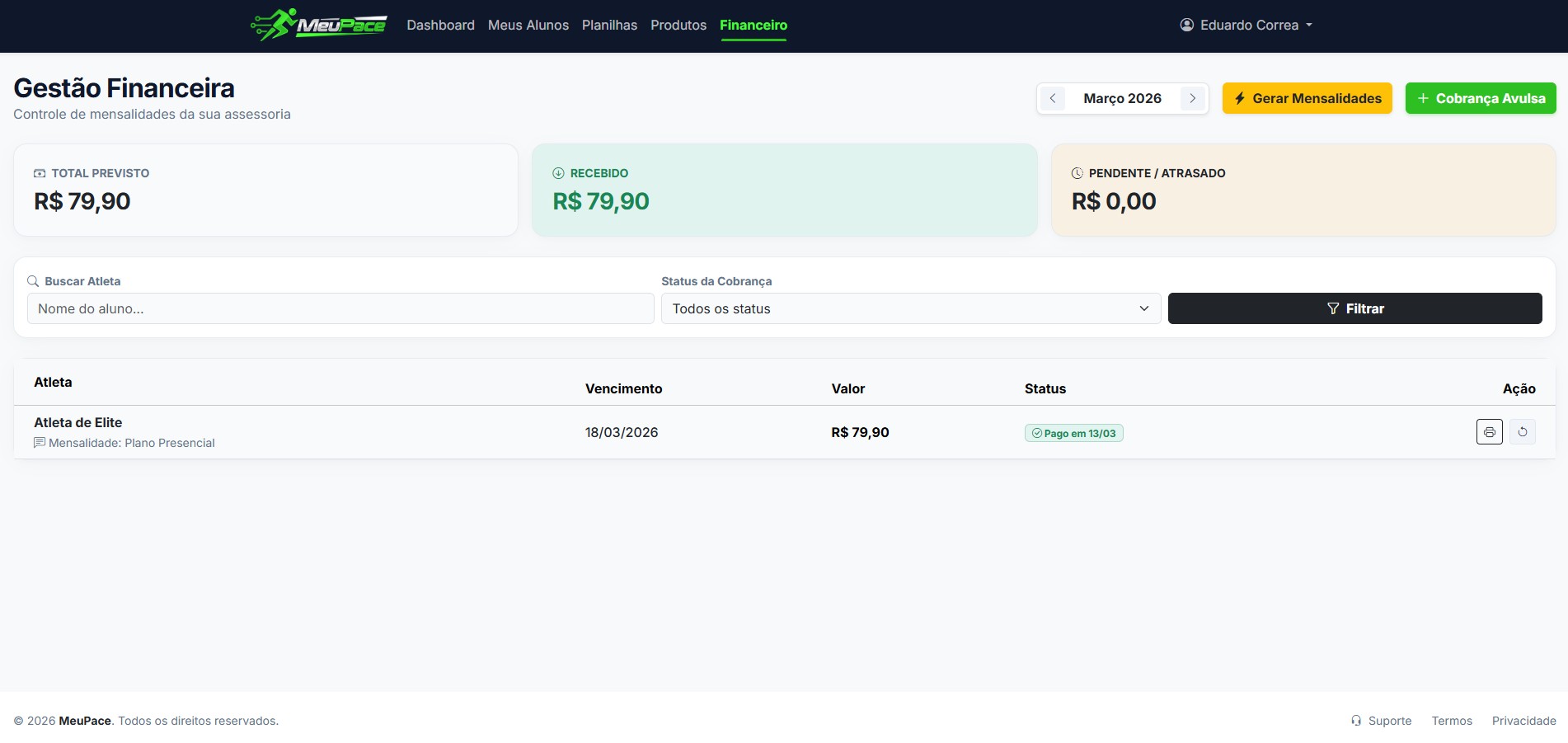This screenshot has width=1568, height=743.
Task: Click the revert payment icon
Action: pyautogui.click(x=1522, y=432)
